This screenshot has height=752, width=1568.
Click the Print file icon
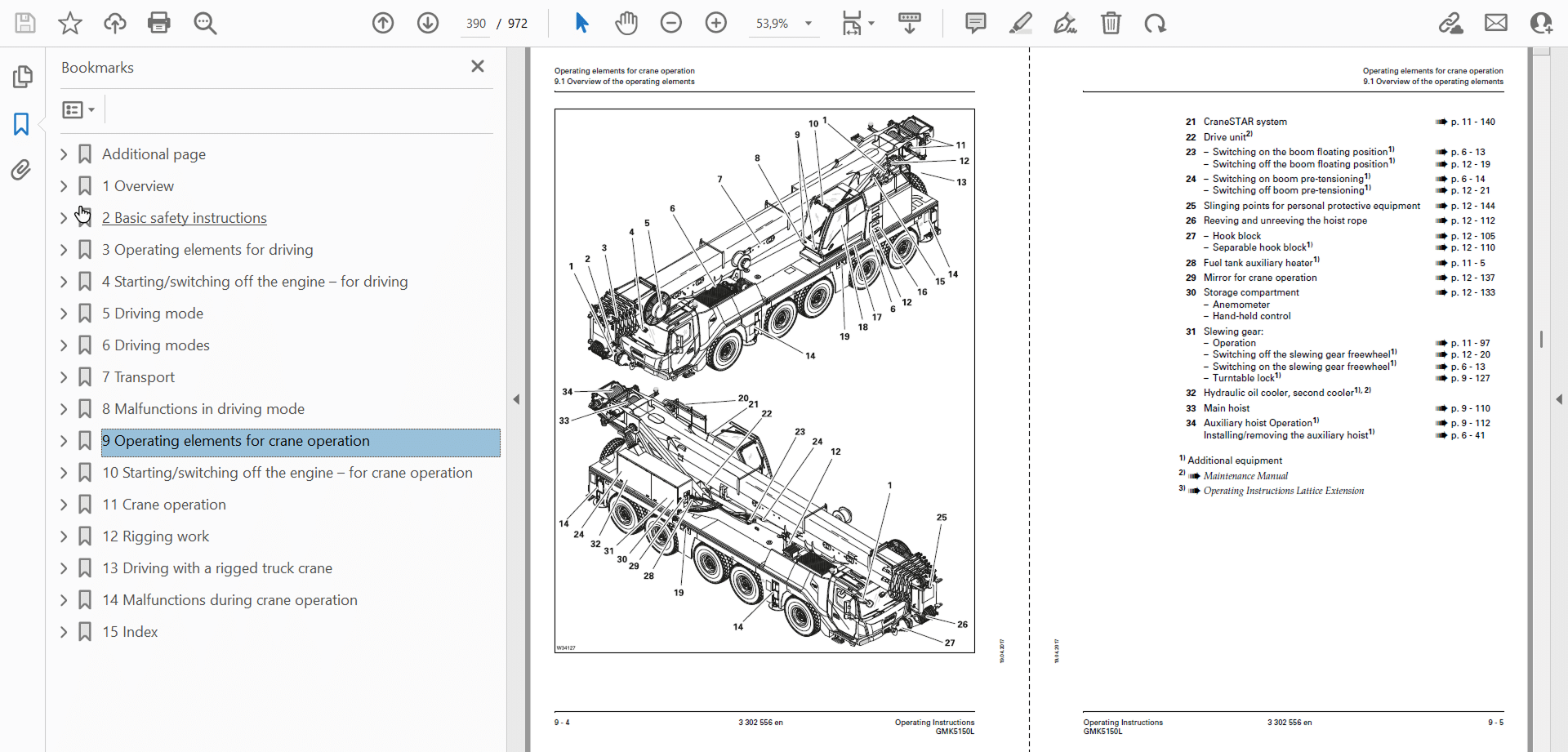pos(159,23)
